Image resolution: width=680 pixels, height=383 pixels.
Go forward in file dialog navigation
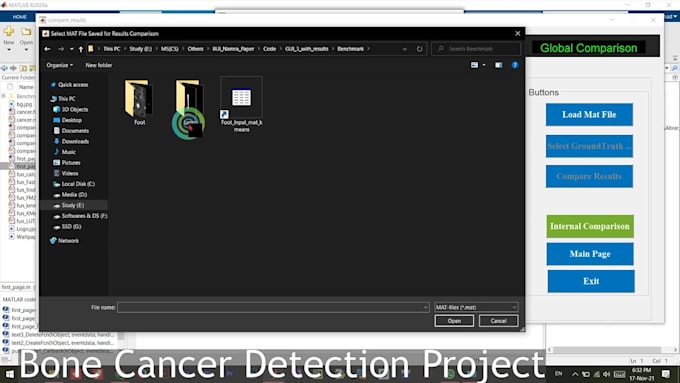[x=61, y=49]
